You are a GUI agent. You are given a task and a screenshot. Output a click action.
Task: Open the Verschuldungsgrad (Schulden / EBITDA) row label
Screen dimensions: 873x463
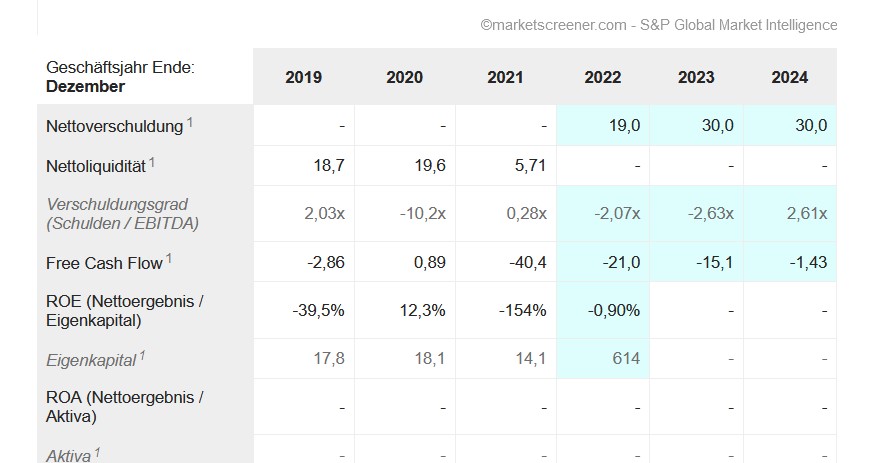[123, 214]
